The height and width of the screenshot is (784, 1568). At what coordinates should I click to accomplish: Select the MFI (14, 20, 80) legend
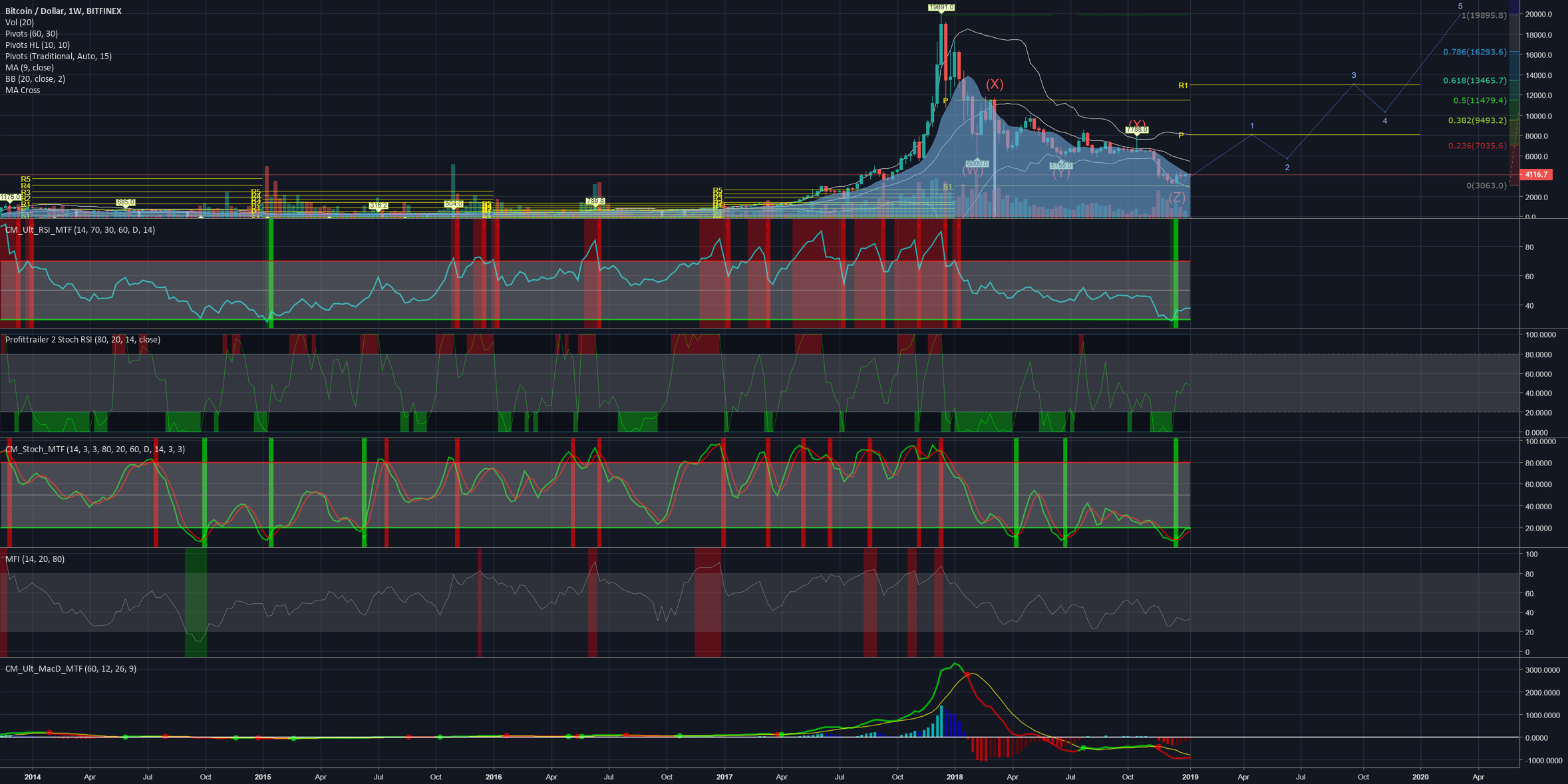(34, 559)
